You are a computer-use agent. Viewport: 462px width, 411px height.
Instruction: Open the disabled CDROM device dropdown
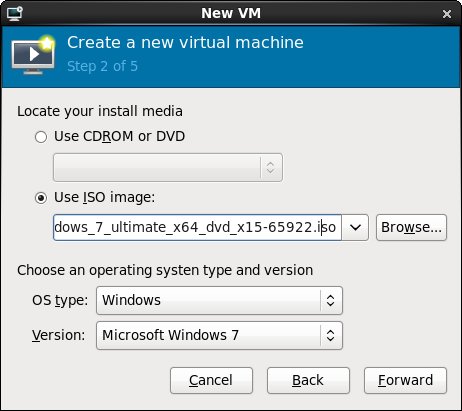pyautogui.click(x=168, y=167)
